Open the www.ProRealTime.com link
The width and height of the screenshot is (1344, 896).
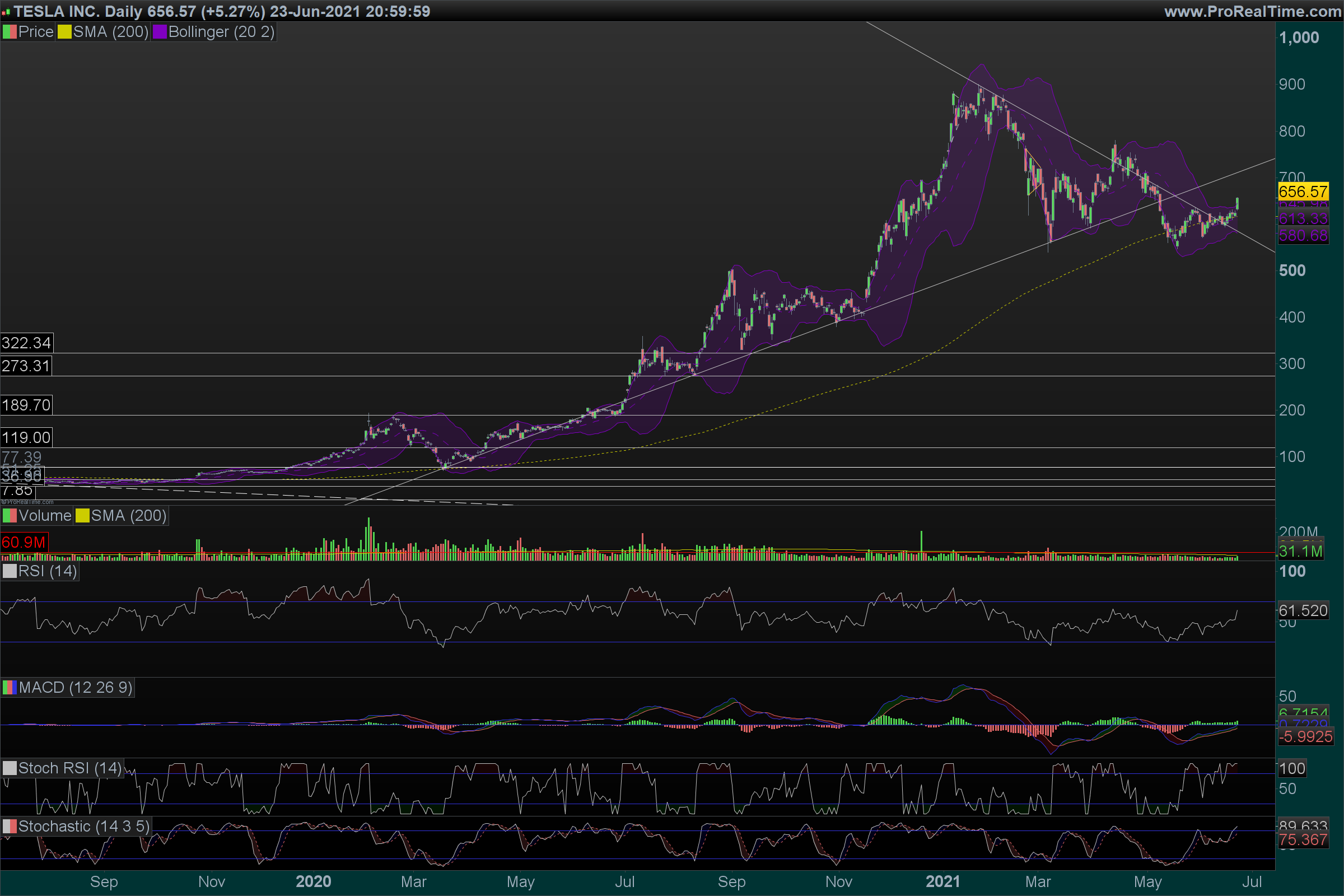pos(1253,11)
